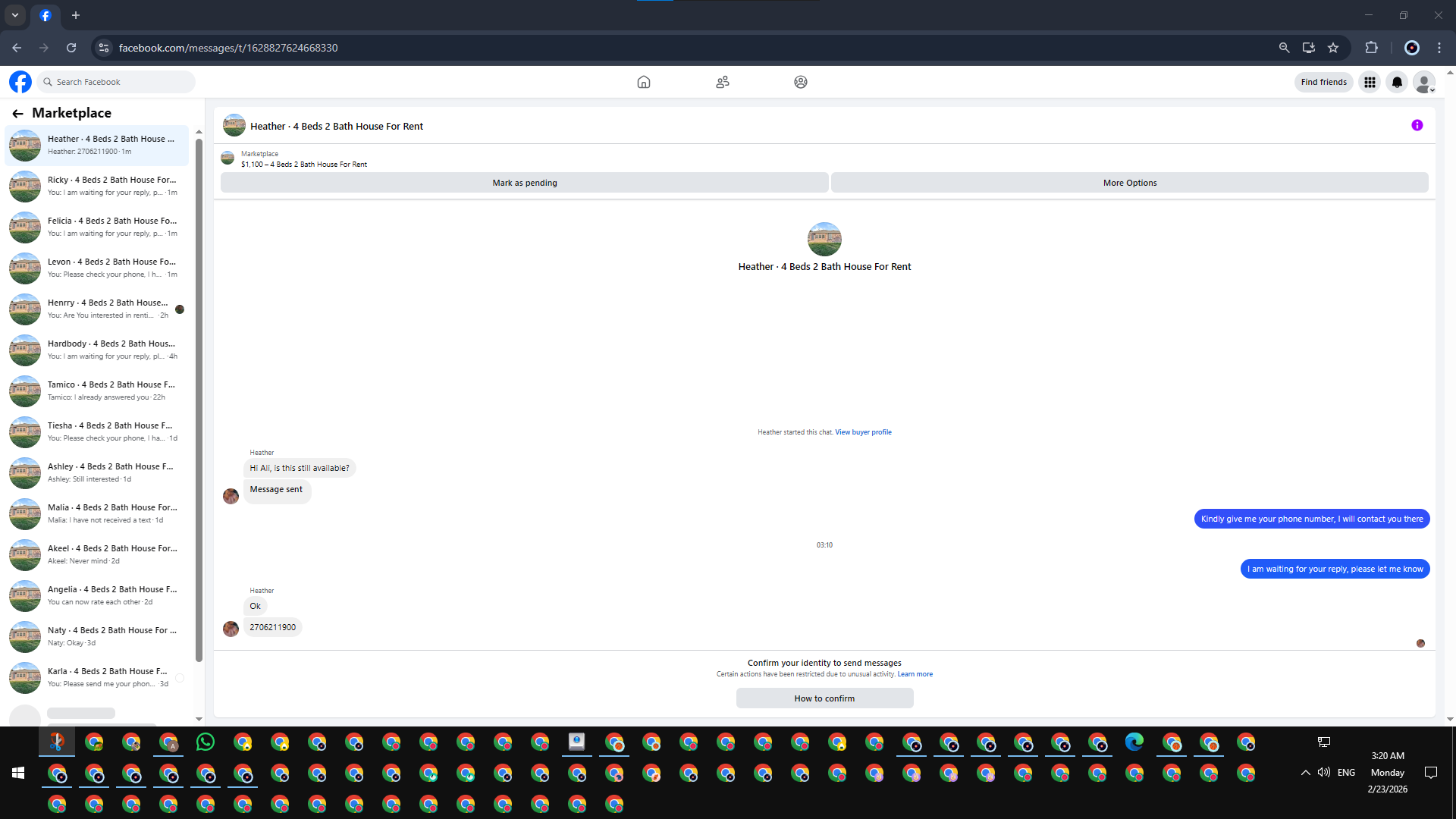This screenshot has height=819, width=1456.
Task: Open the Groups icon in top navigation
Action: coord(801,82)
